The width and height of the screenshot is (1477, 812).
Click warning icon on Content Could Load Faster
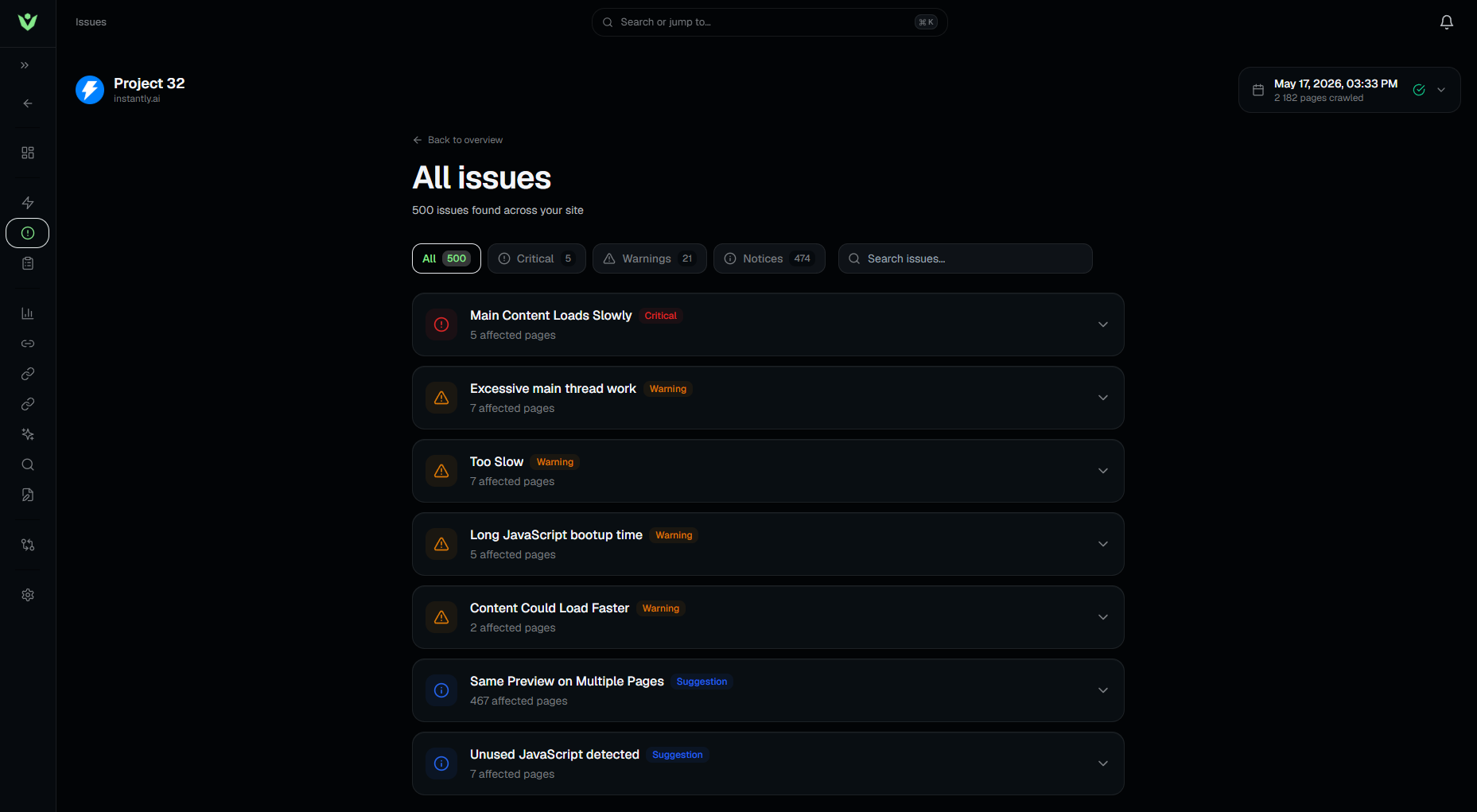coord(441,617)
